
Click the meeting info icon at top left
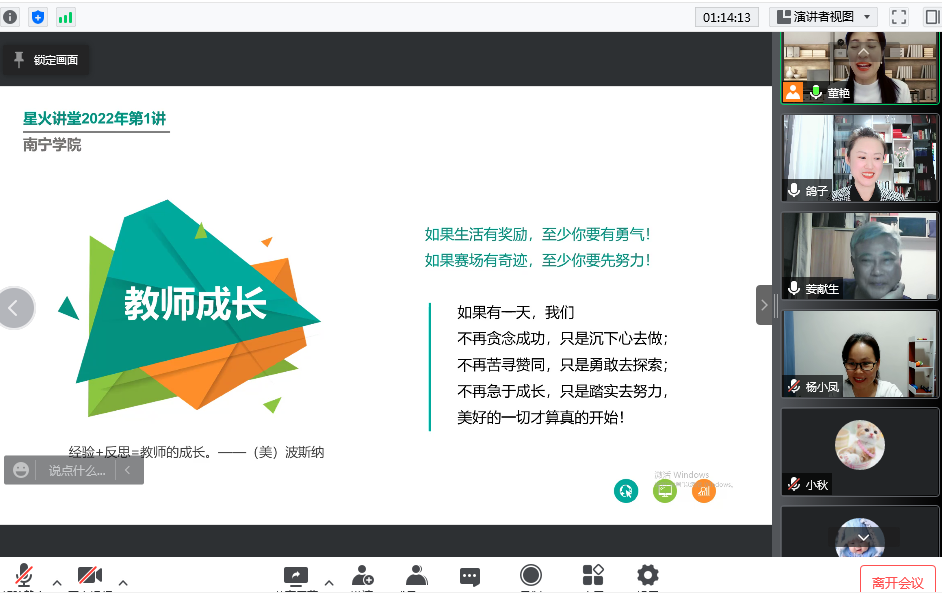click(11, 17)
